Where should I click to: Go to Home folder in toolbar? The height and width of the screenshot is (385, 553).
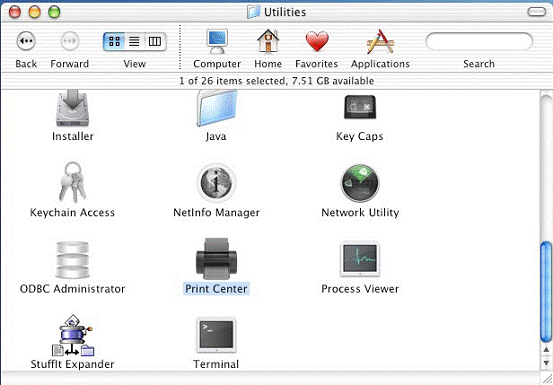268,41
